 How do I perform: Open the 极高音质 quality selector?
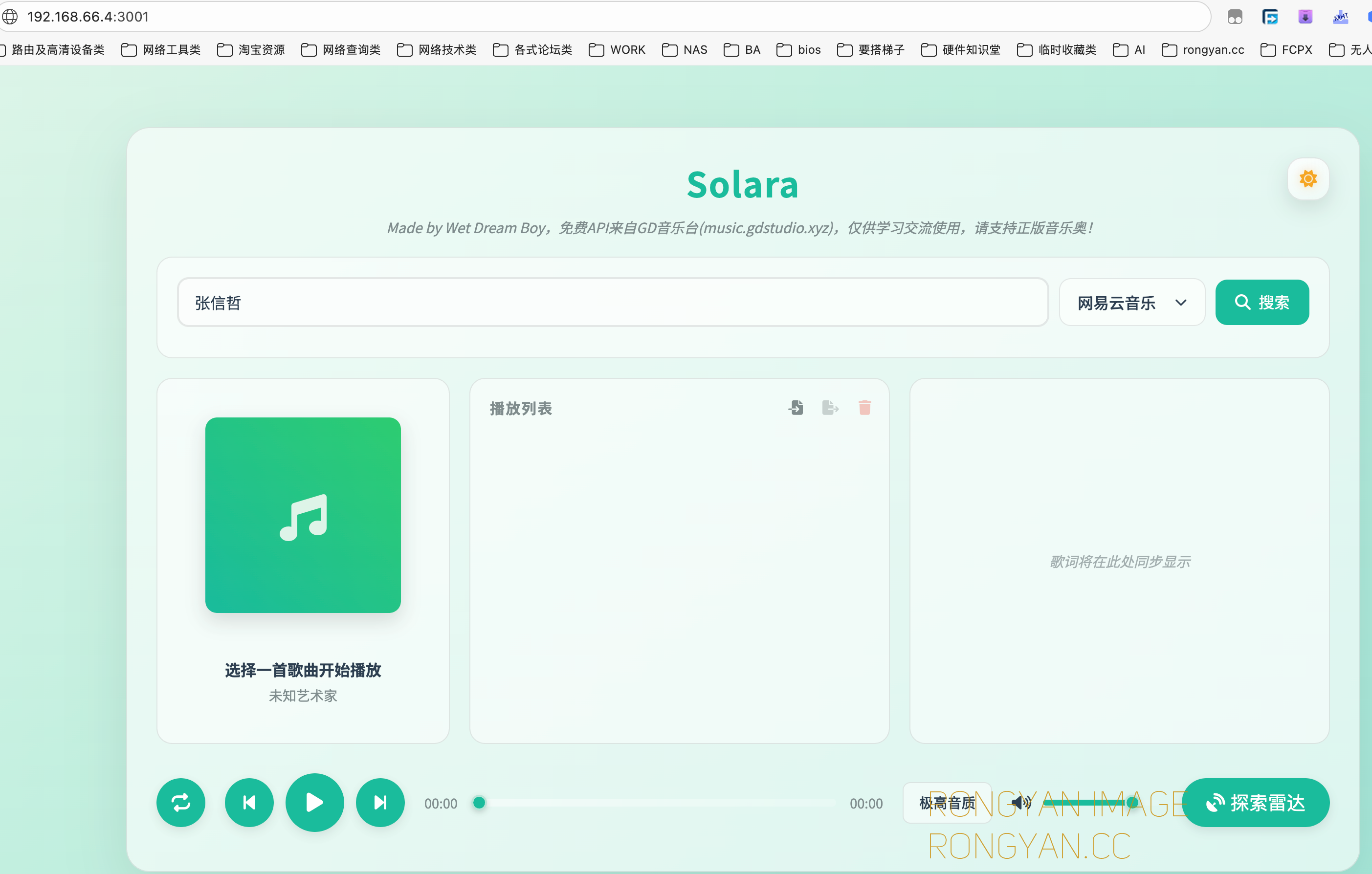pos(947,803)
